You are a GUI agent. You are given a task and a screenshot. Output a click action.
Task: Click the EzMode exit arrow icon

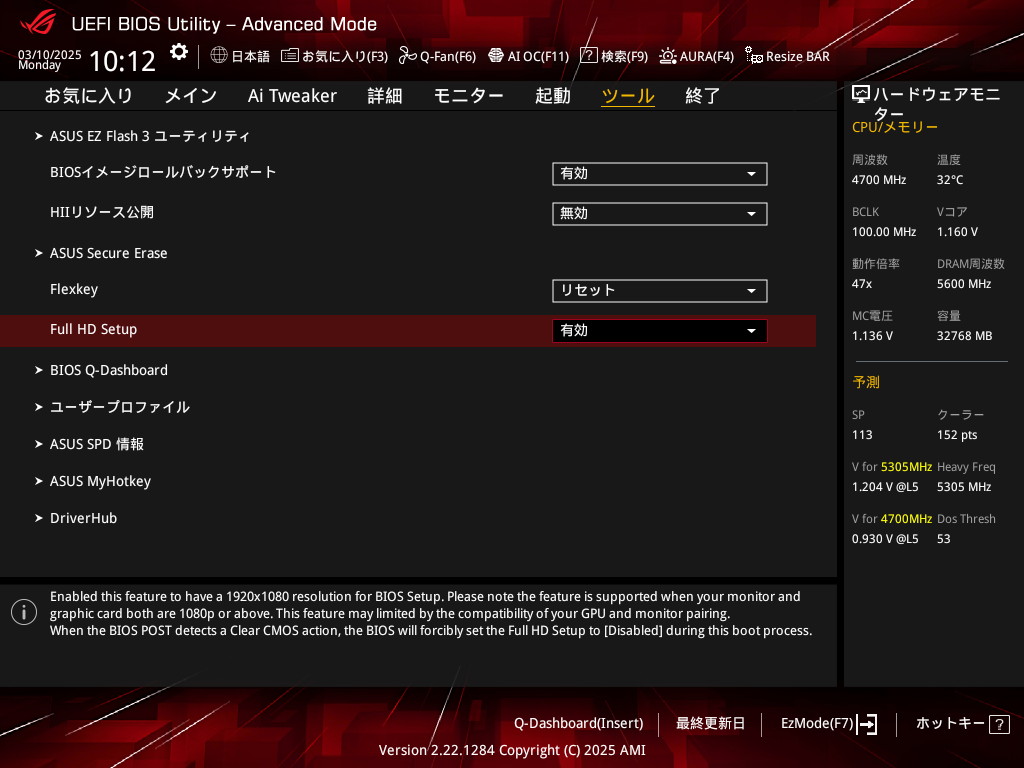click(x=867, y=724)
